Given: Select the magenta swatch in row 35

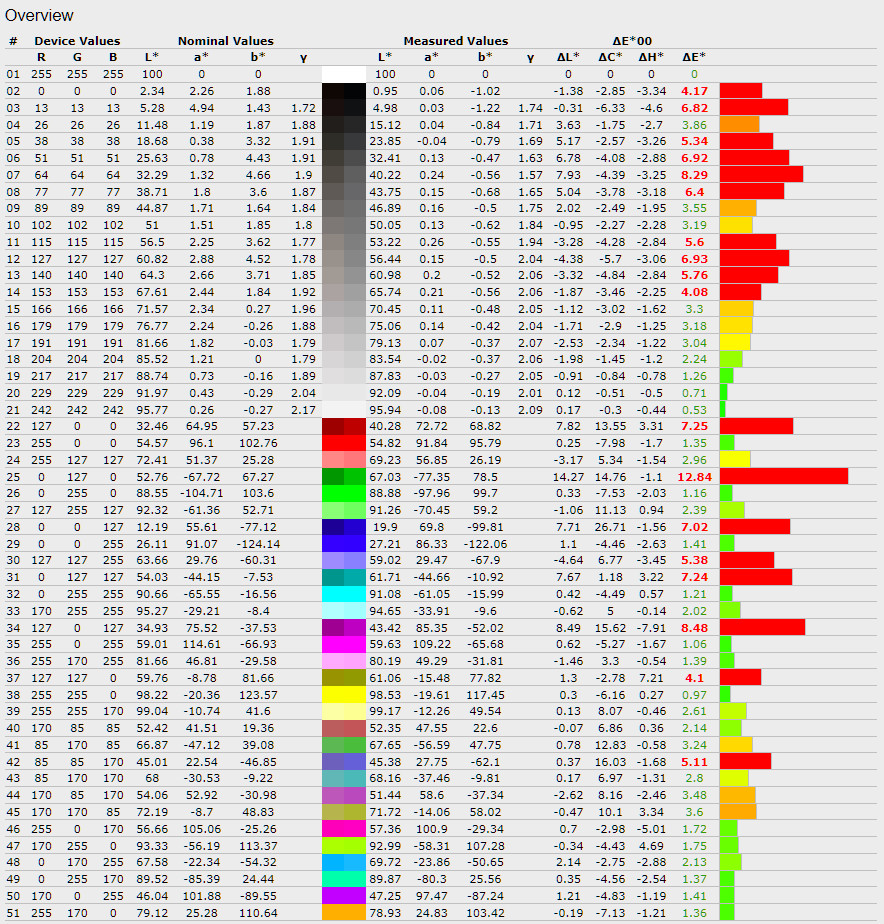Looking at the screenshot, I should coord(344,644).
